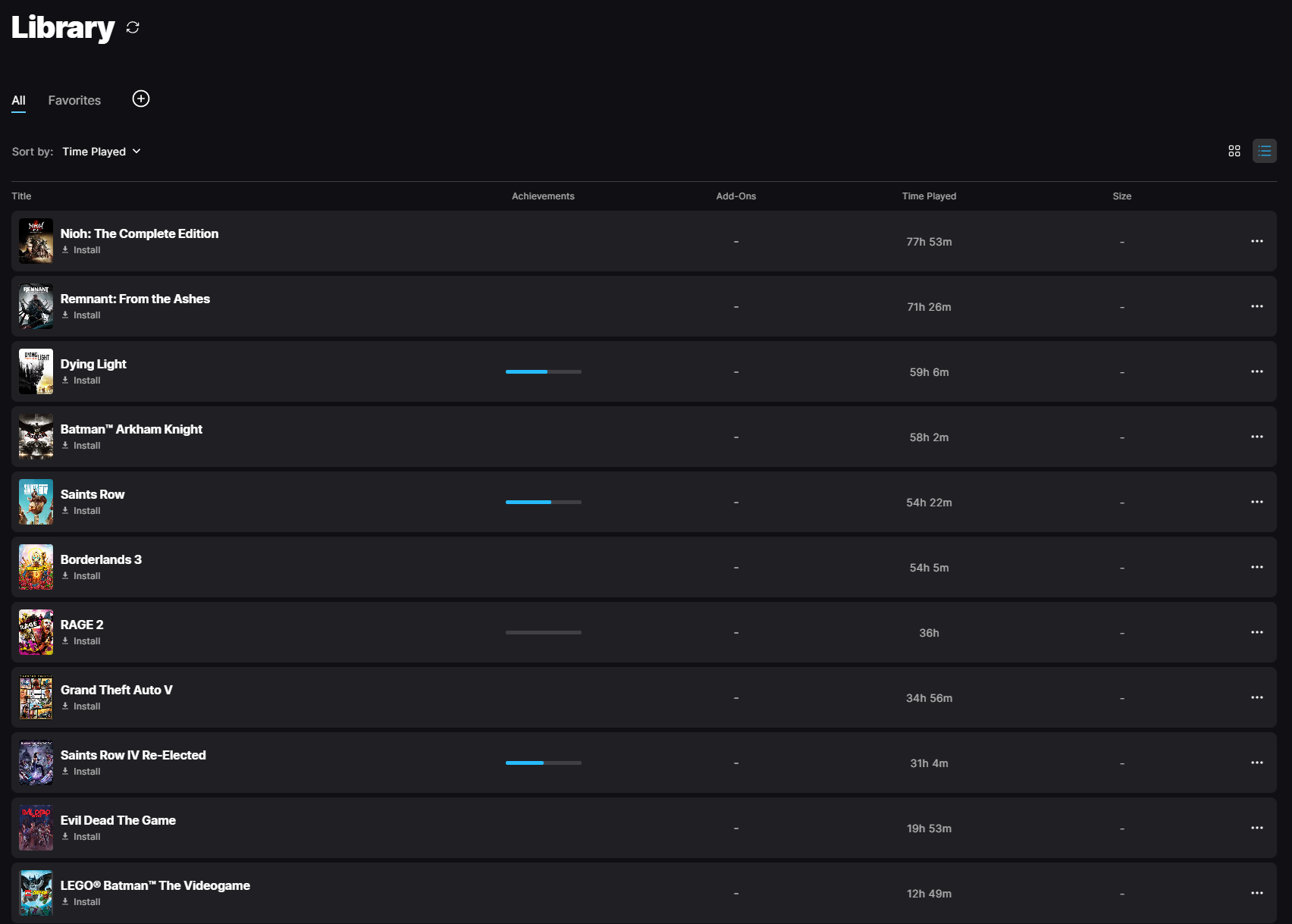Open the options menu for Borderlands 3
1292x924 pixels.
(x=1257, y=567)
